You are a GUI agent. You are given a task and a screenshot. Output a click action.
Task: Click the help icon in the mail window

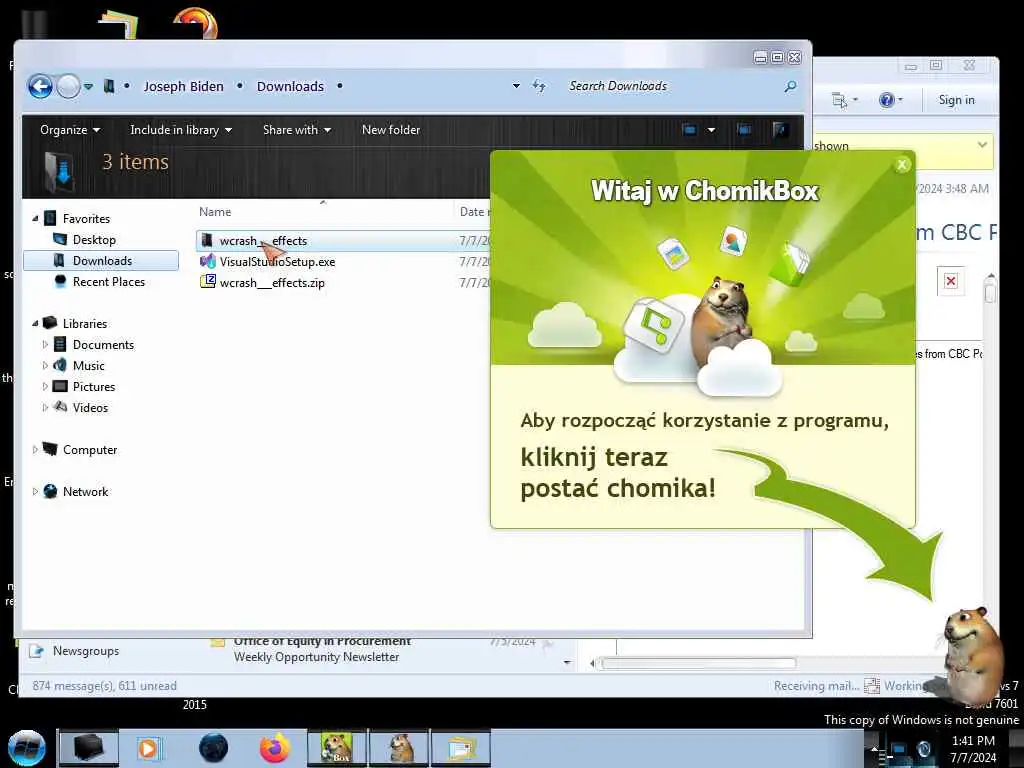pyautogui.click(x=886, y=100)
